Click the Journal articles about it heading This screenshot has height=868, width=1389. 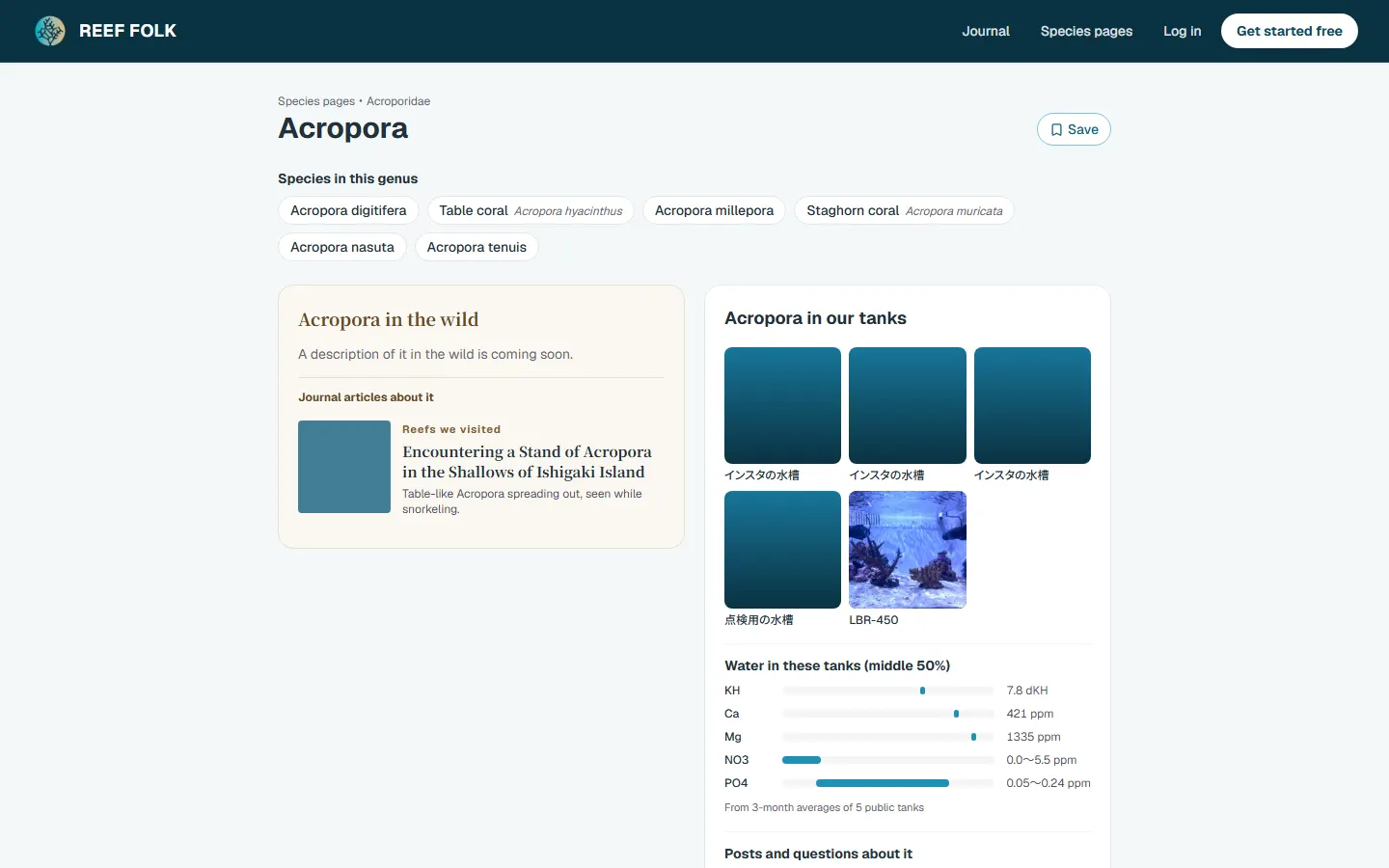click(366, 397)
